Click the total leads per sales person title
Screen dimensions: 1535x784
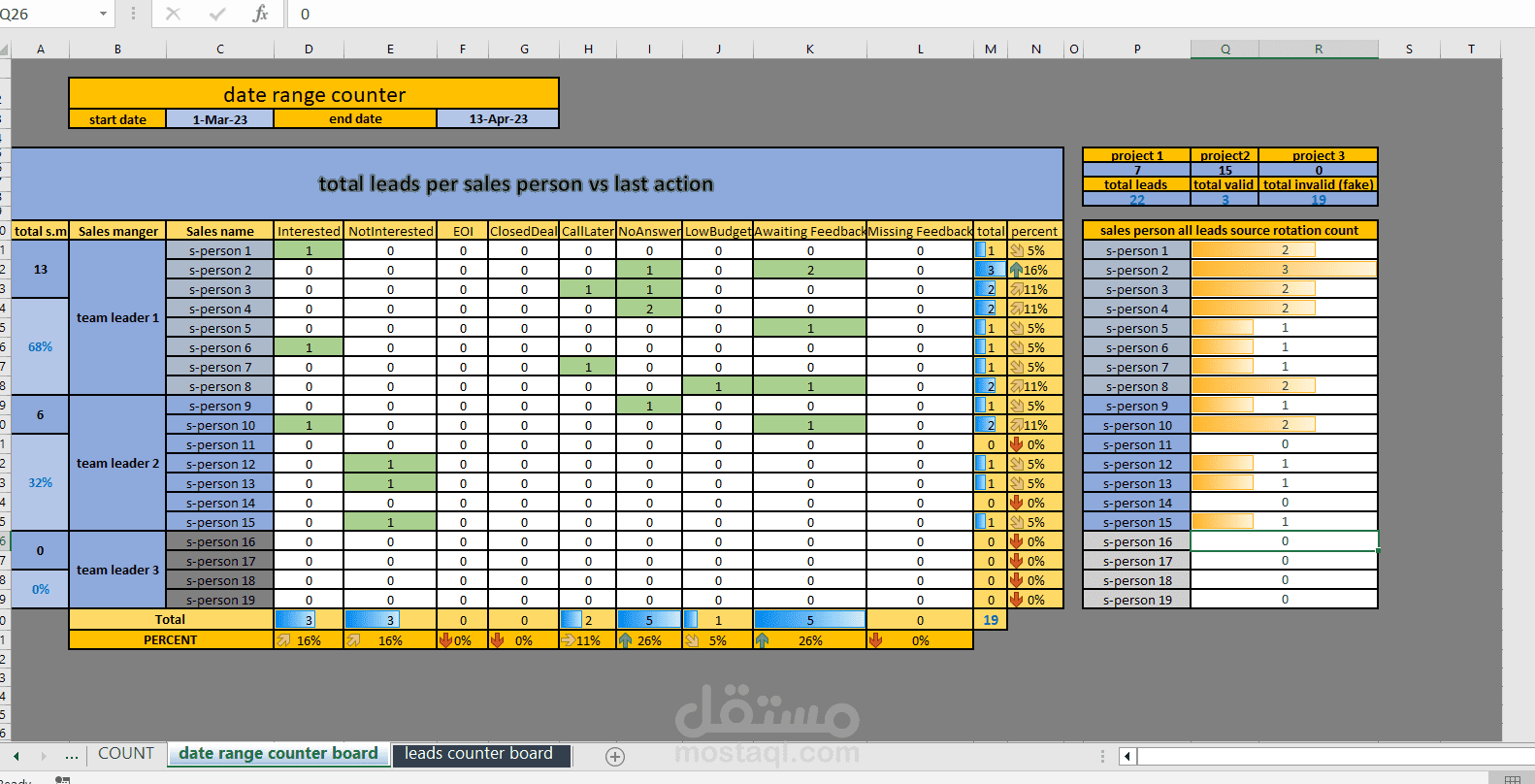coord(515,183)
